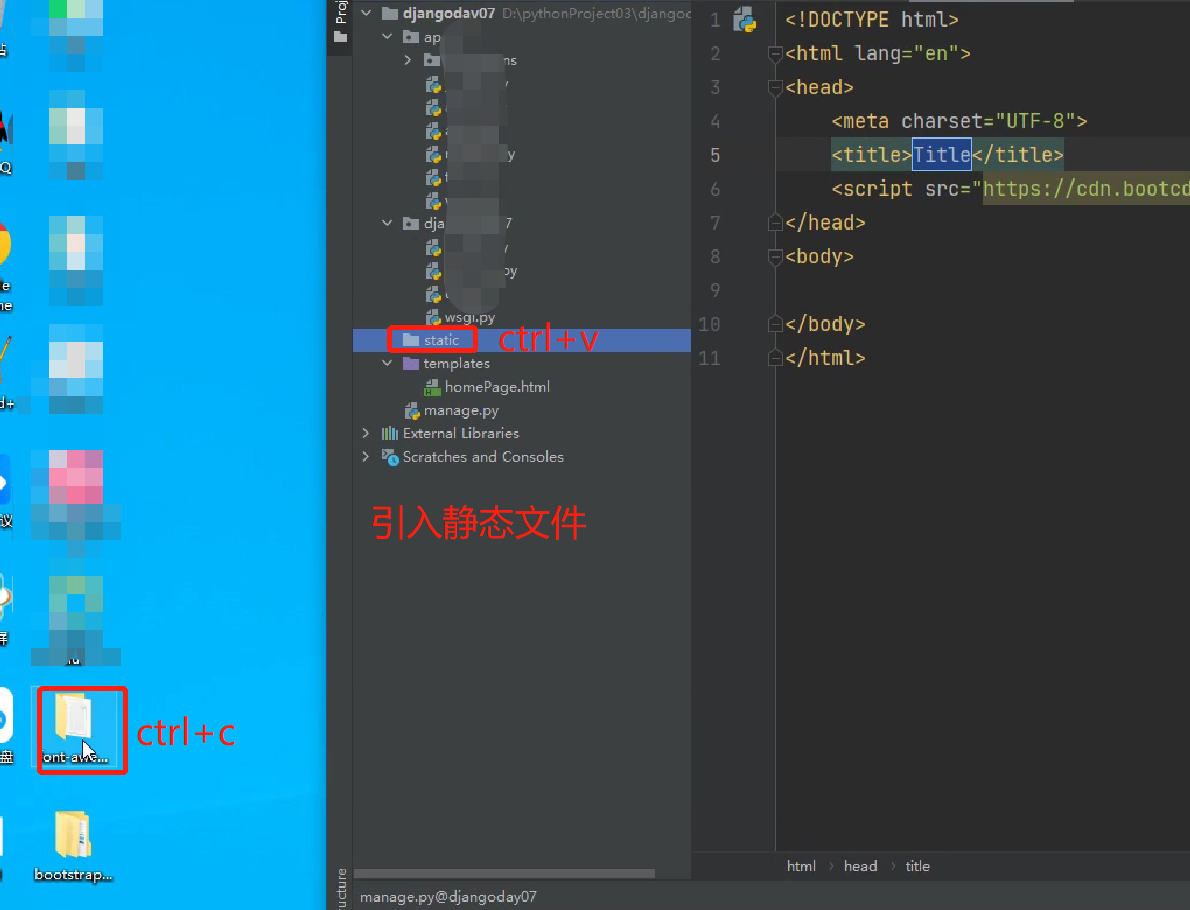Click the 'title' breadcrumb below the editor
1190x910 pixels.
click(918, 866)
